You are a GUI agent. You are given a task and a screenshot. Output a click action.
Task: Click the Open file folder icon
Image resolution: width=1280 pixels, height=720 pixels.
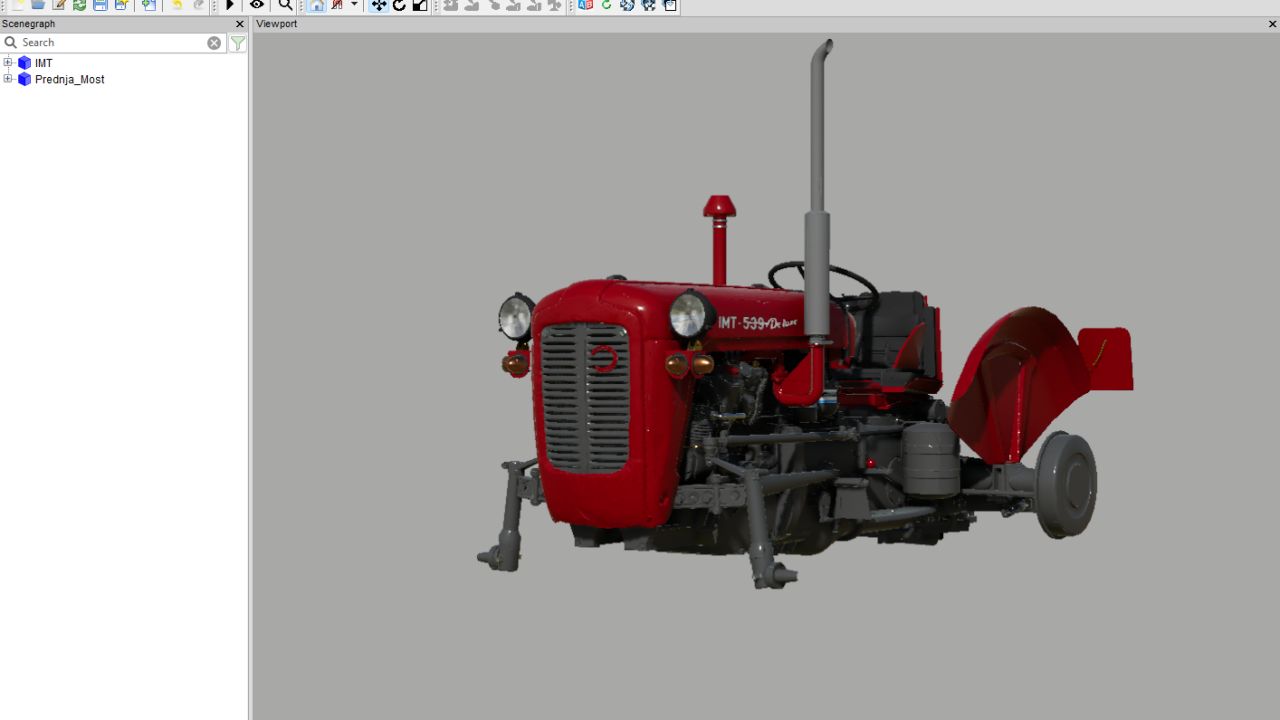(x=38, y=5)
